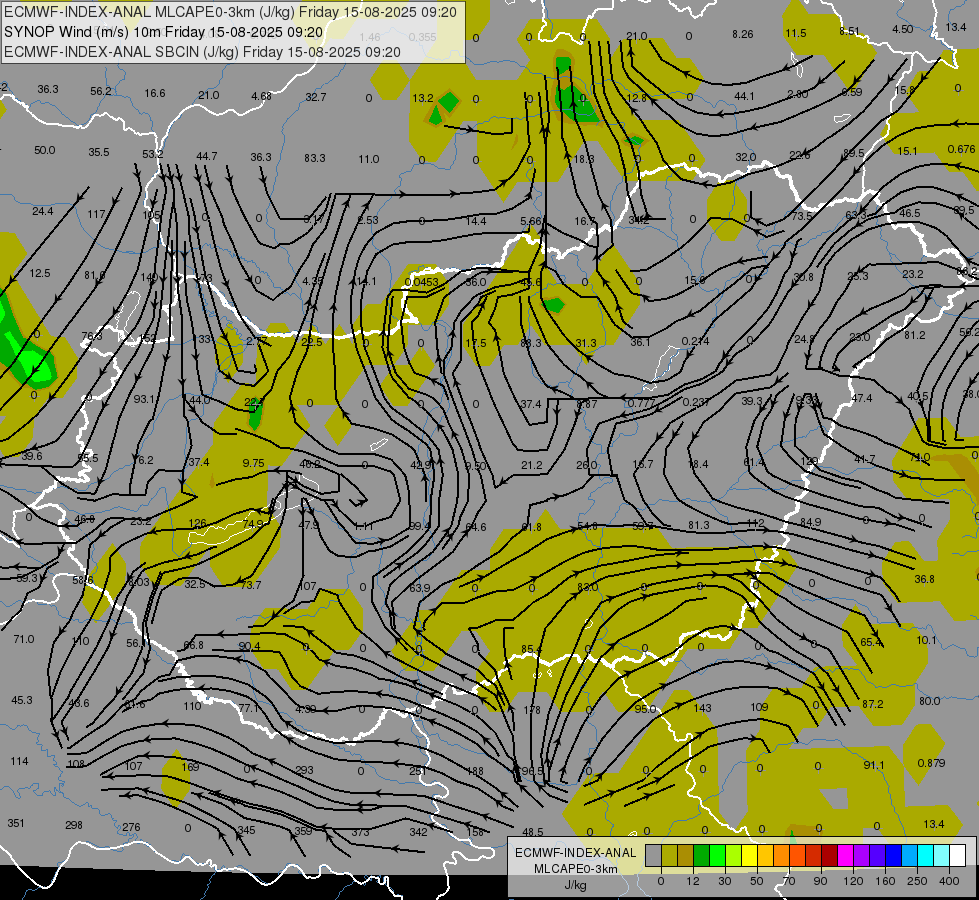Click the map value '251'
This screenshot has width=979, height=900.
[x=418, y=771]
